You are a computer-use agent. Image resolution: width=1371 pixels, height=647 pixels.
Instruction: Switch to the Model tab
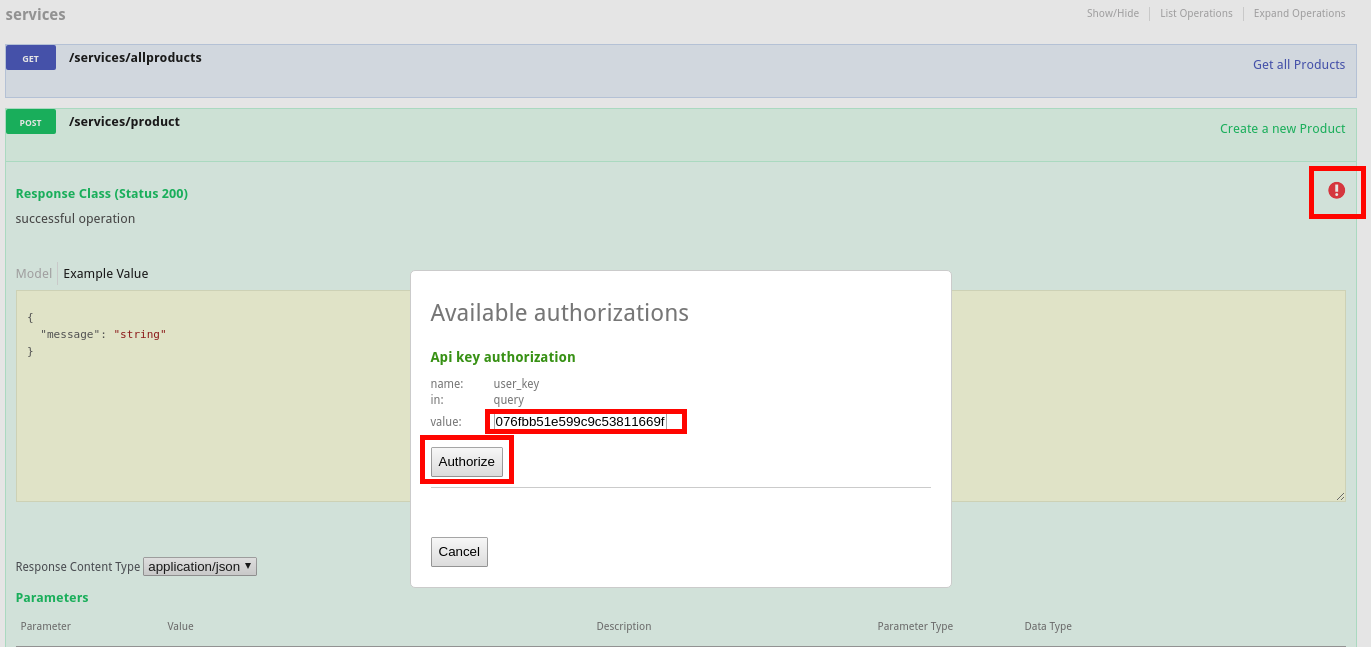coord(34,274)
